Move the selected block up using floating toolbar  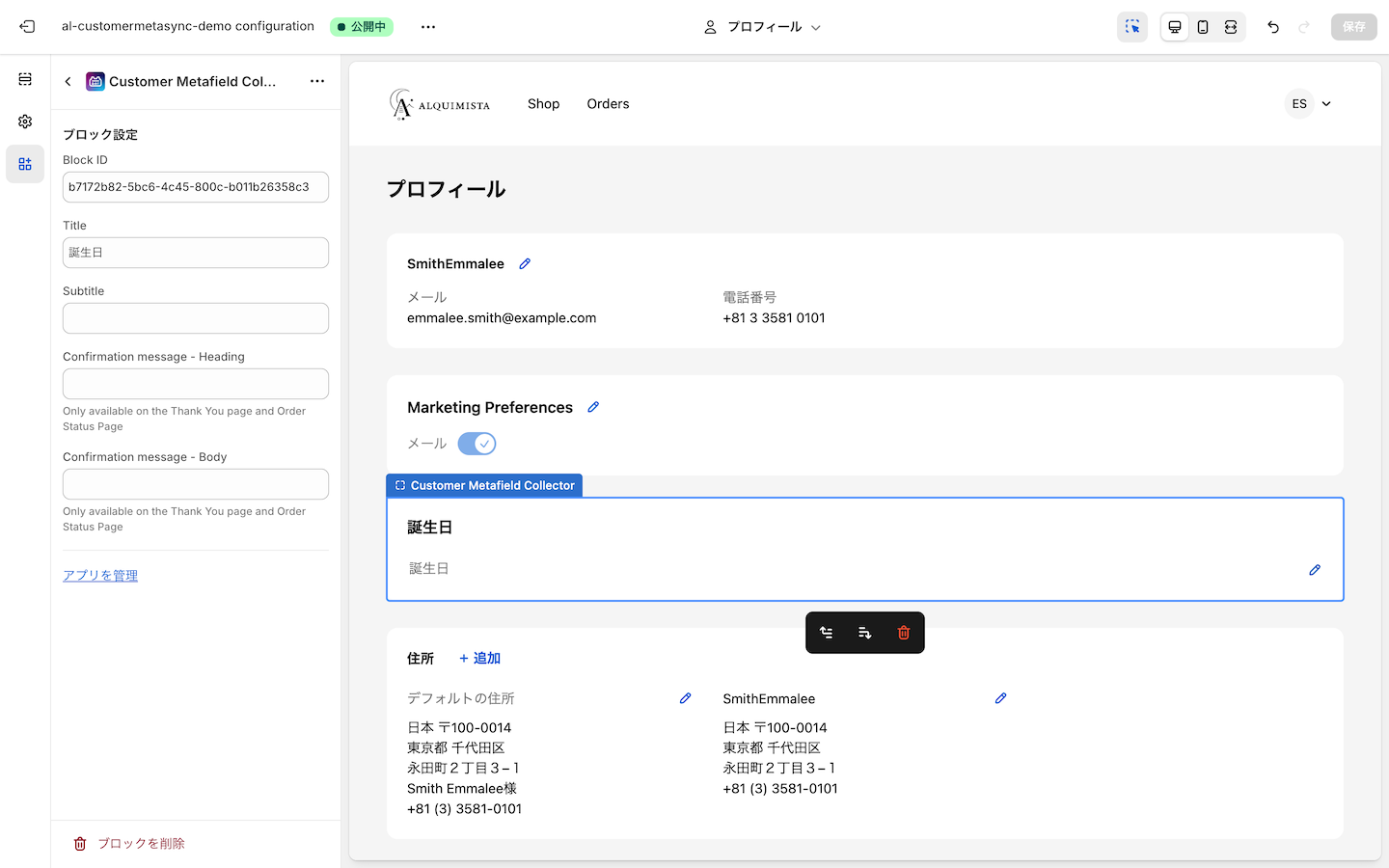point(827,632)
